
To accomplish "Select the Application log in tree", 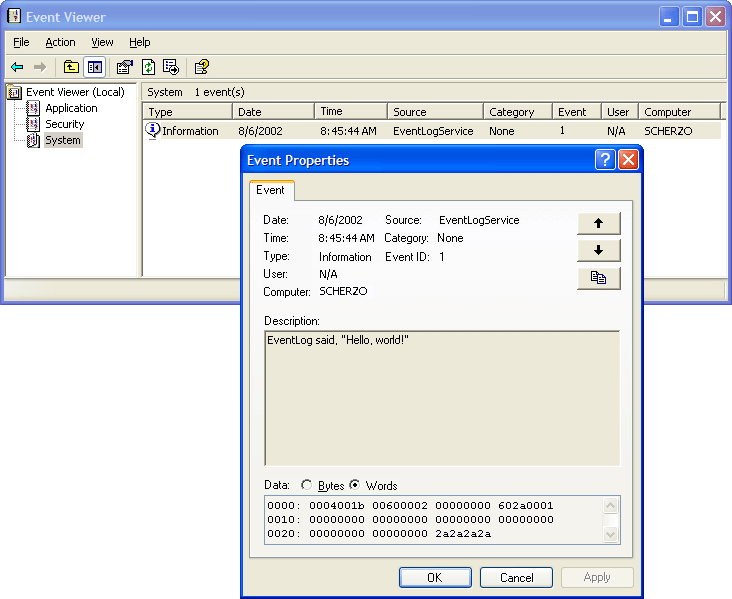I will click(71, 108).
